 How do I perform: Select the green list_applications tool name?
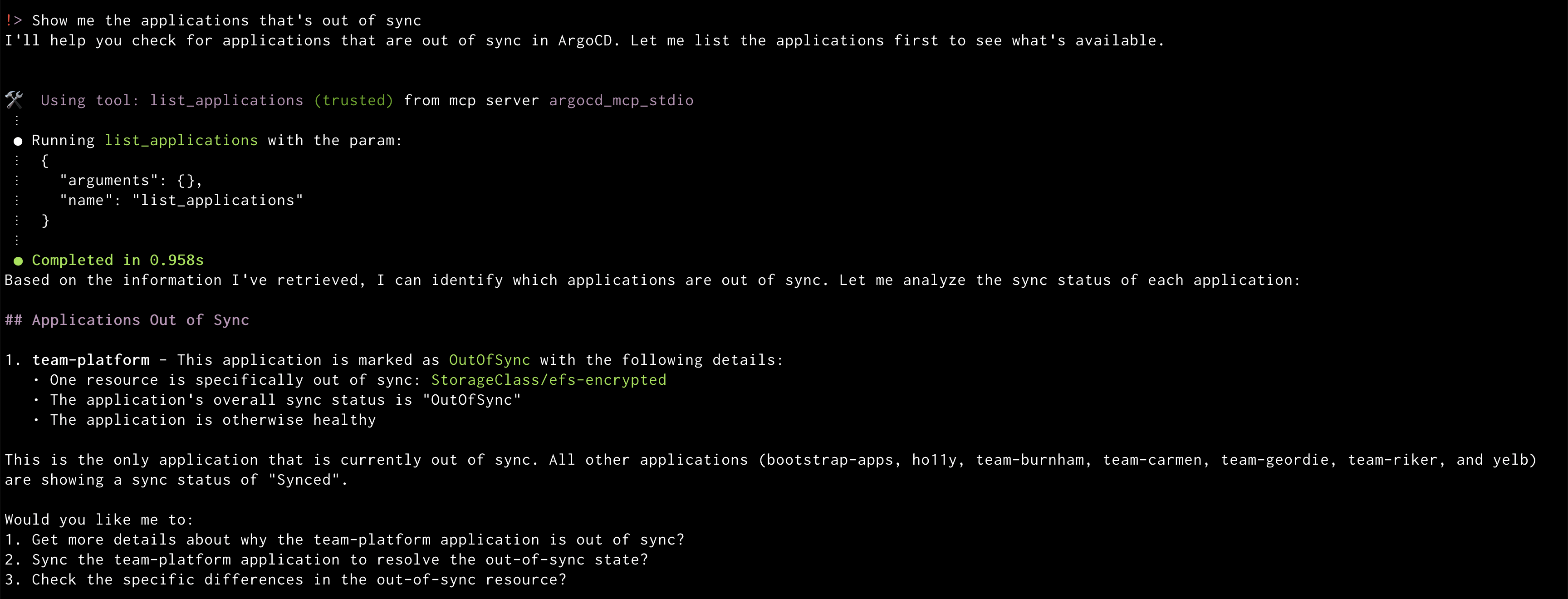click(x=181, y=140)
